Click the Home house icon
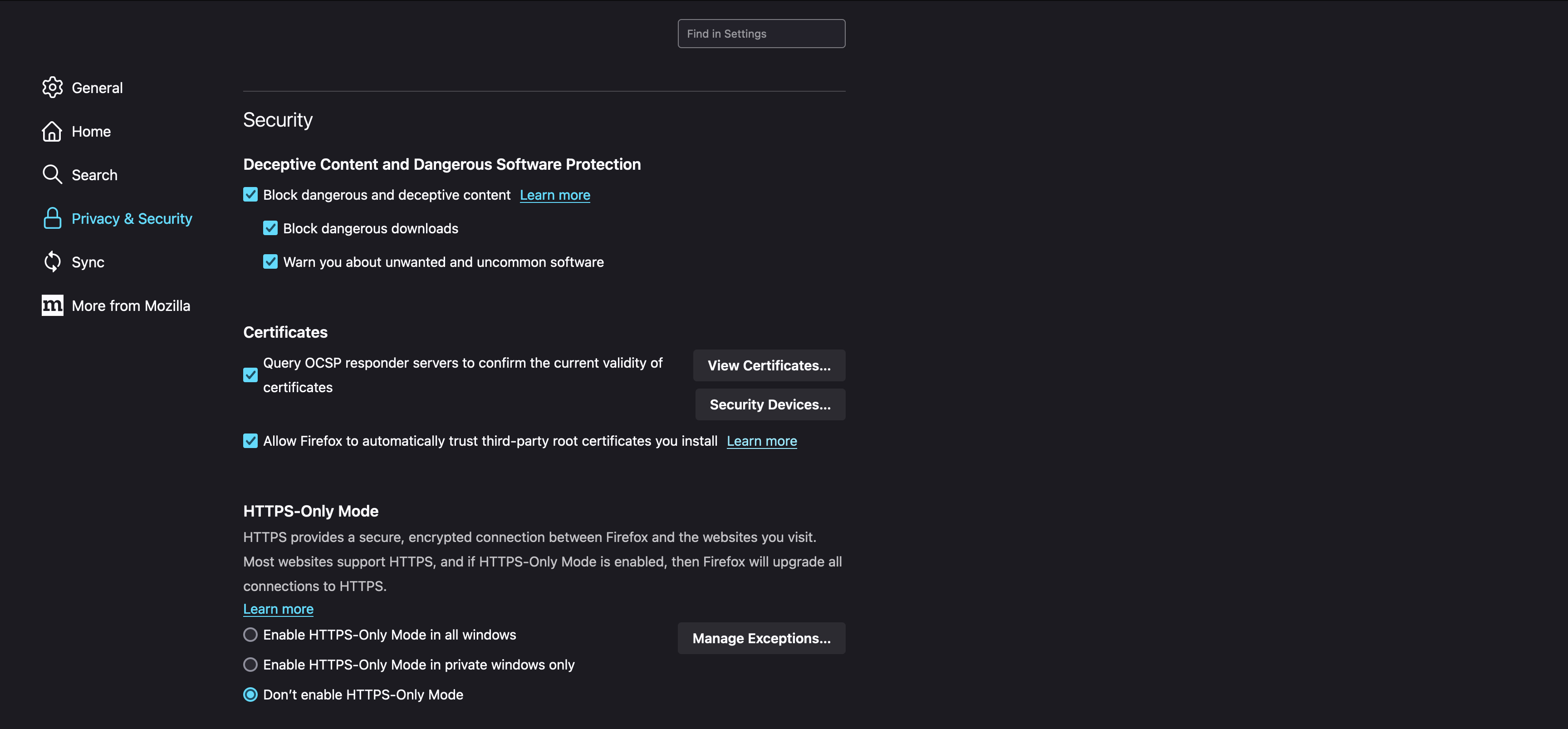The width and height of the screenshot is (1568, 729). [52, 131]
